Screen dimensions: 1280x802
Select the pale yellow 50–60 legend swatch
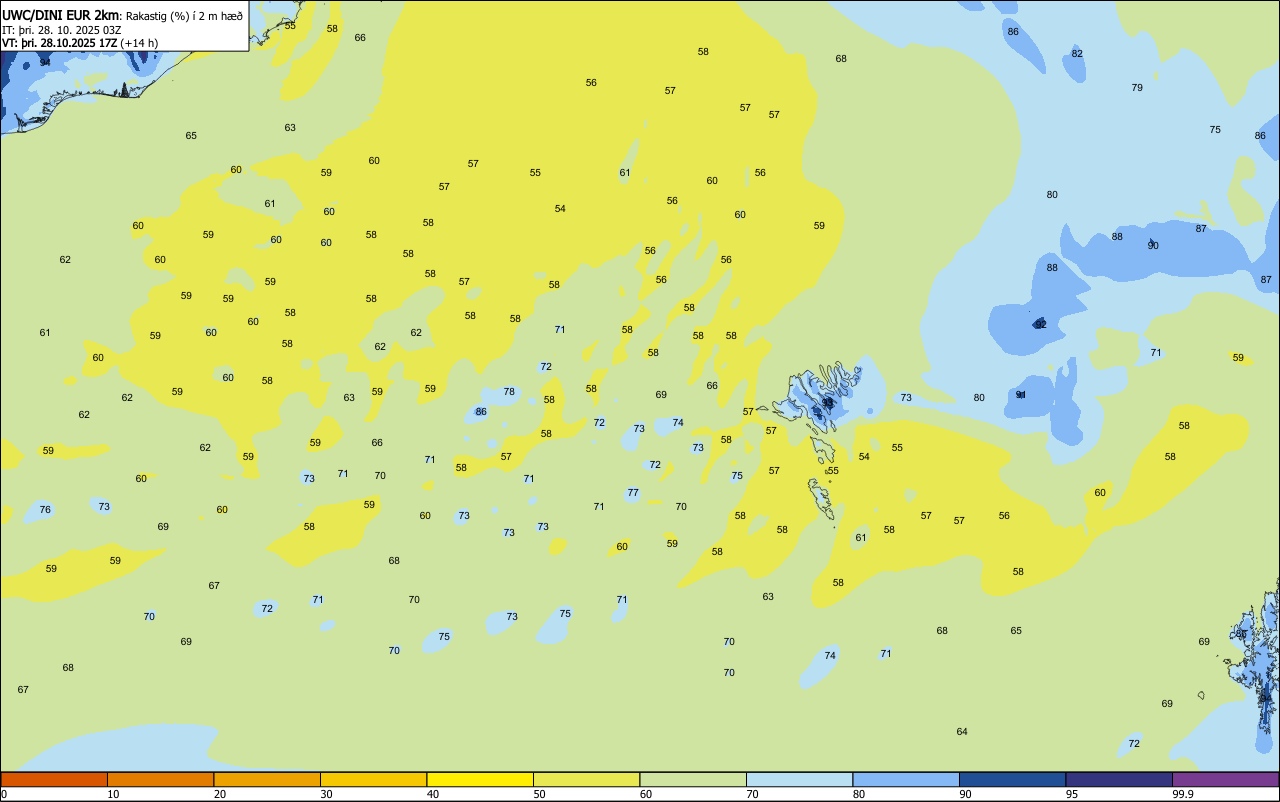(586, 779)
